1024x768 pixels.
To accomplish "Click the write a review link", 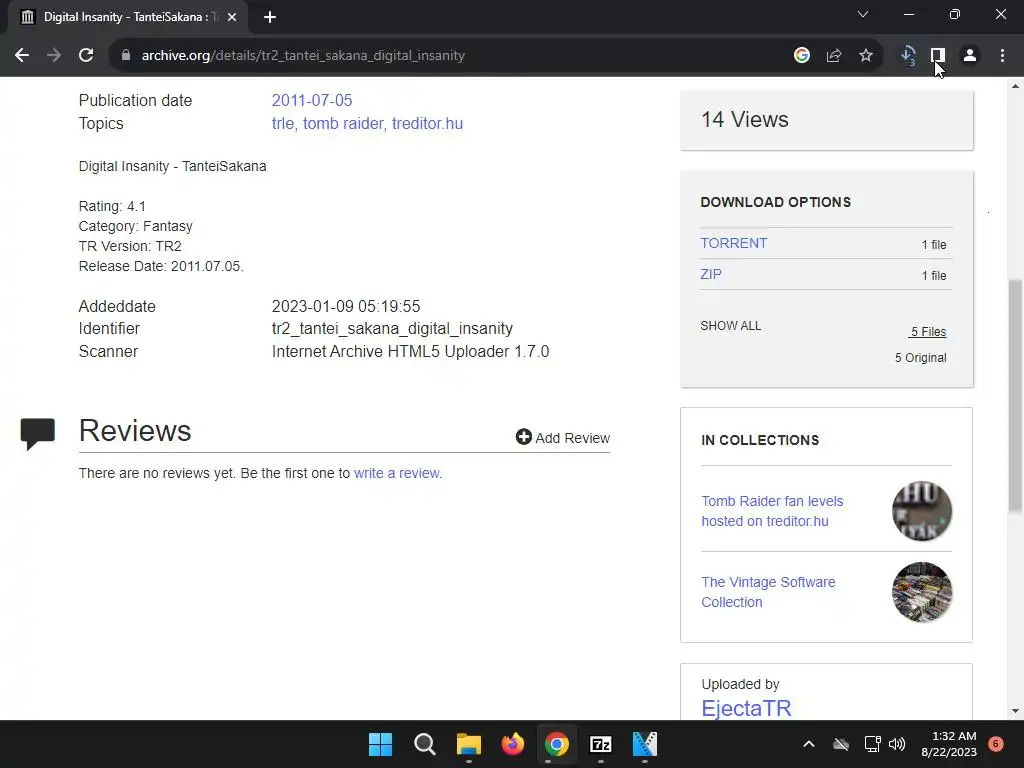I will tap(397, 473).
